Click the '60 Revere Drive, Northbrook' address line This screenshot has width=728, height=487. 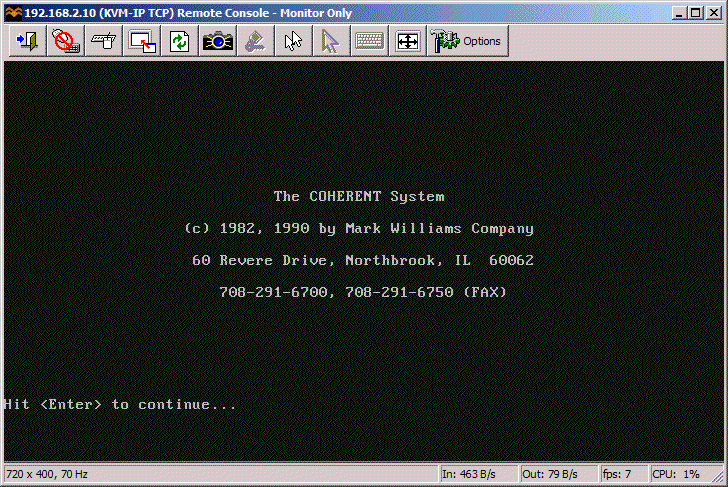coord(363,260)
